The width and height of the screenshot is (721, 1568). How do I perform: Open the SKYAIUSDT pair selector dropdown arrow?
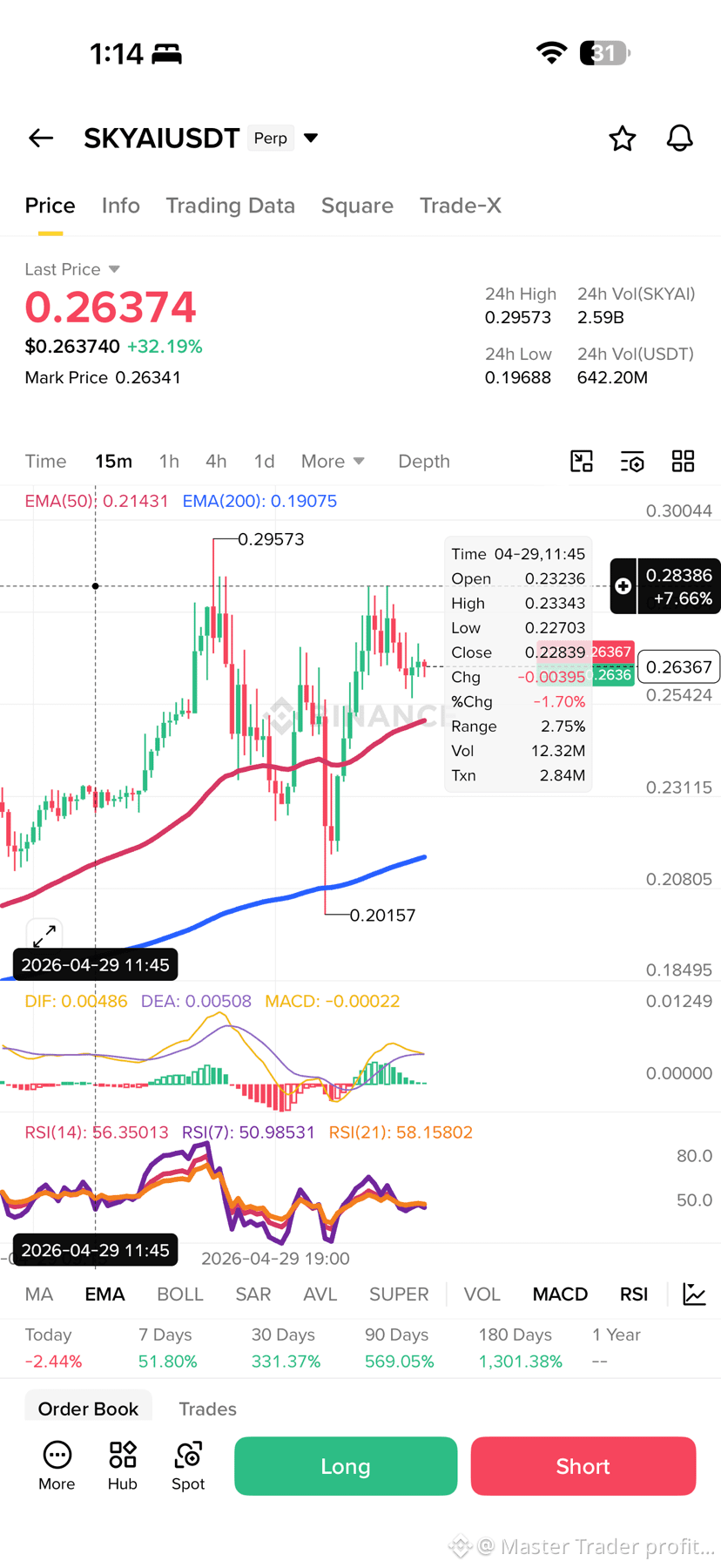311,138
